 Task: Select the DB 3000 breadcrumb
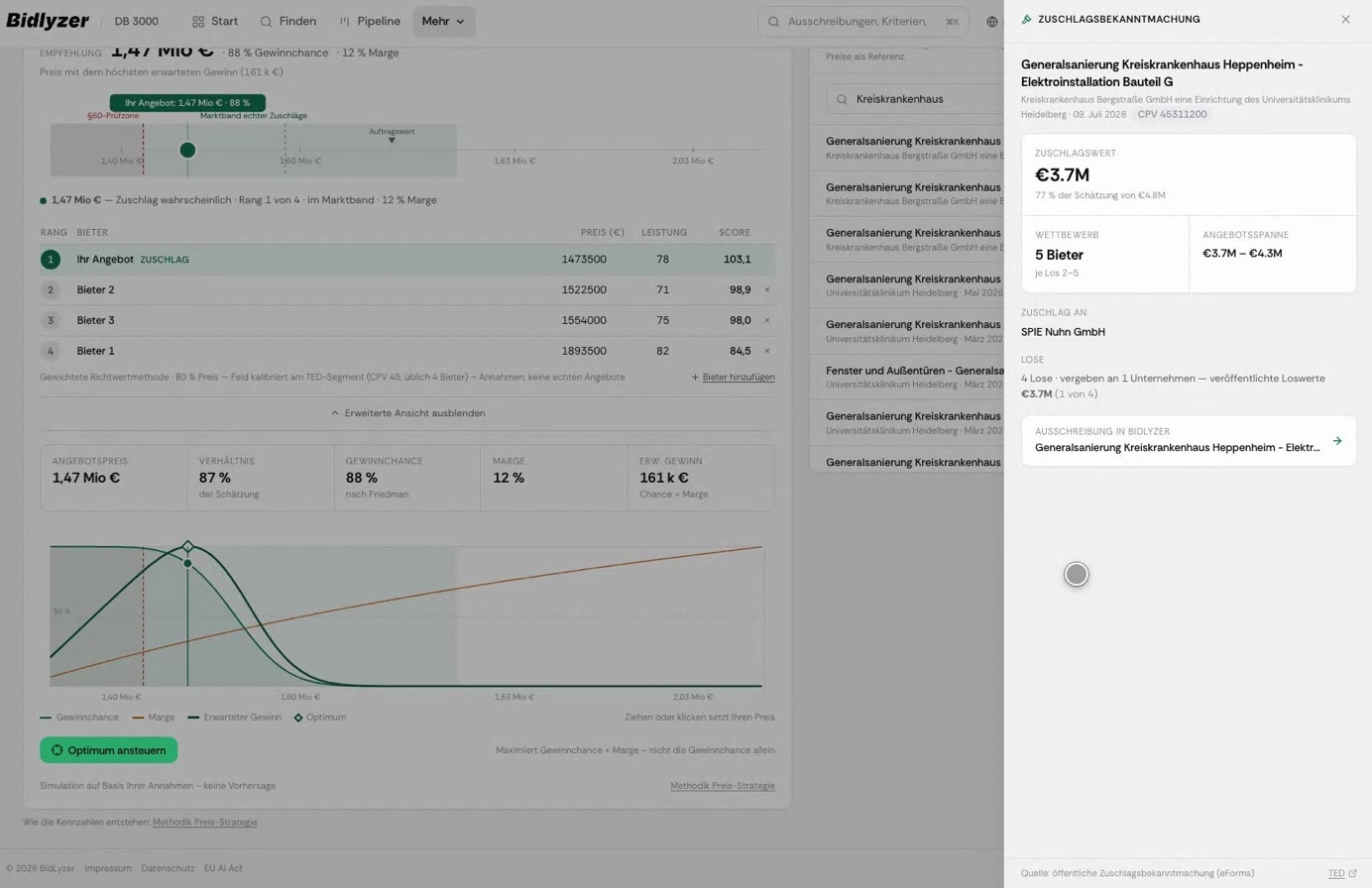[136, 21]
